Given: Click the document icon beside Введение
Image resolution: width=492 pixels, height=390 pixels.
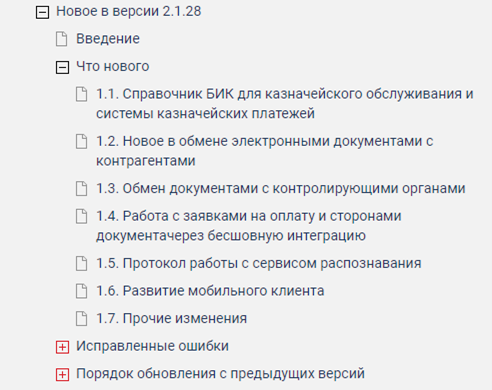Looking at the screenshot, I should pos(61,39).
